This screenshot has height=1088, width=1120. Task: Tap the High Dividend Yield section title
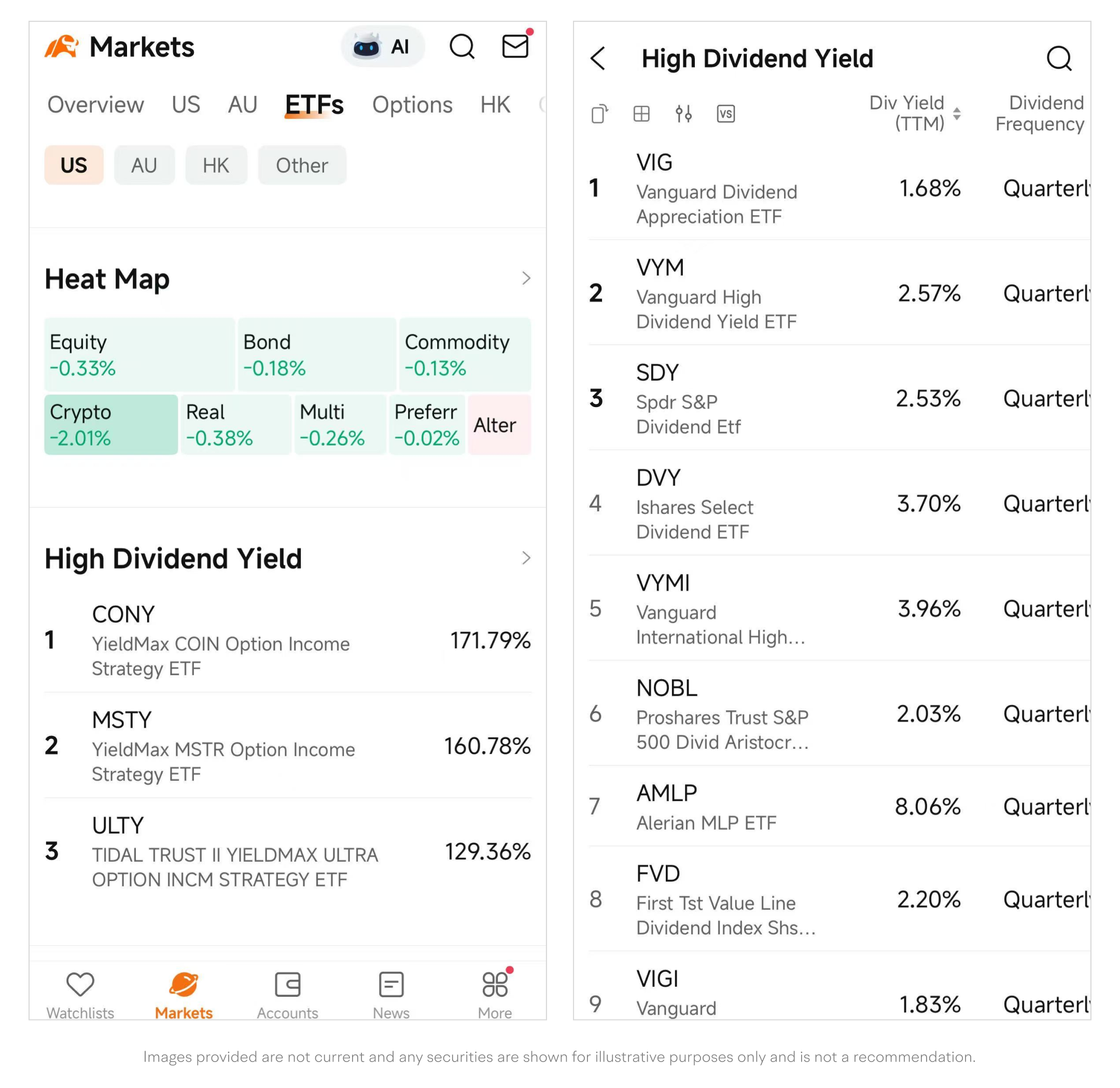pos(173,559)
